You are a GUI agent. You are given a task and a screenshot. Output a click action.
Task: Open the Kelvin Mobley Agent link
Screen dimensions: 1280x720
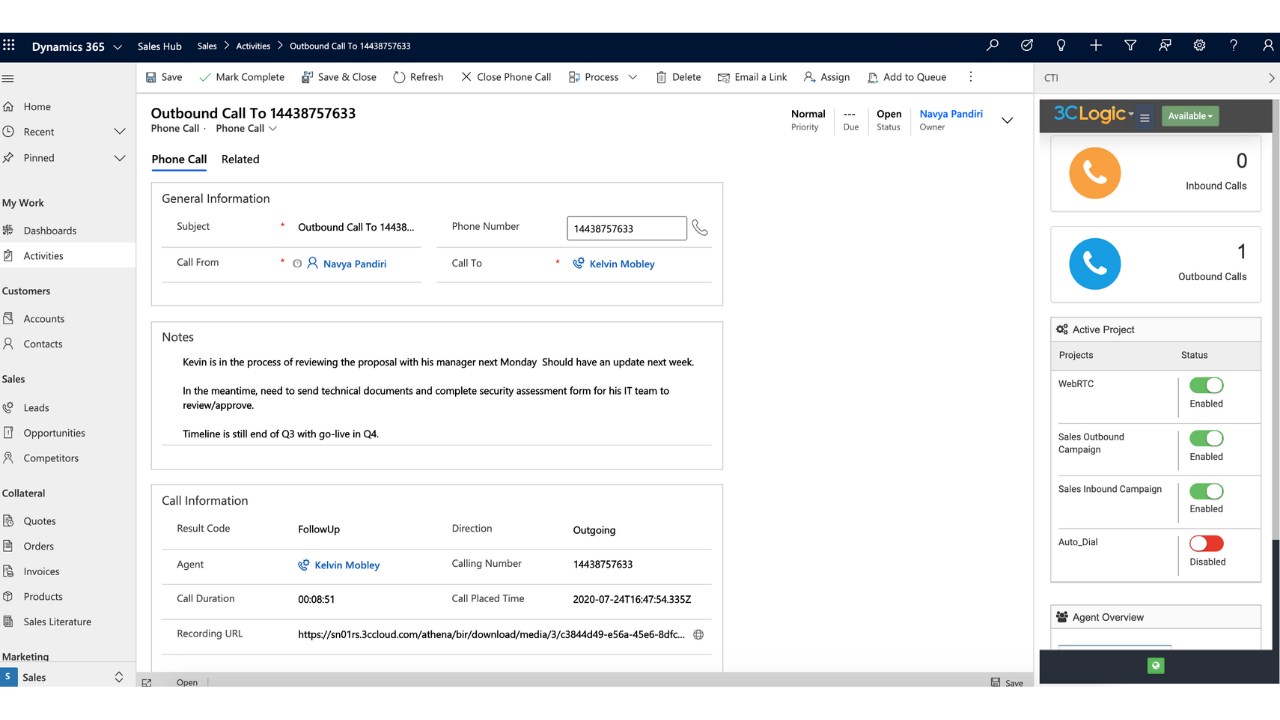347,565
